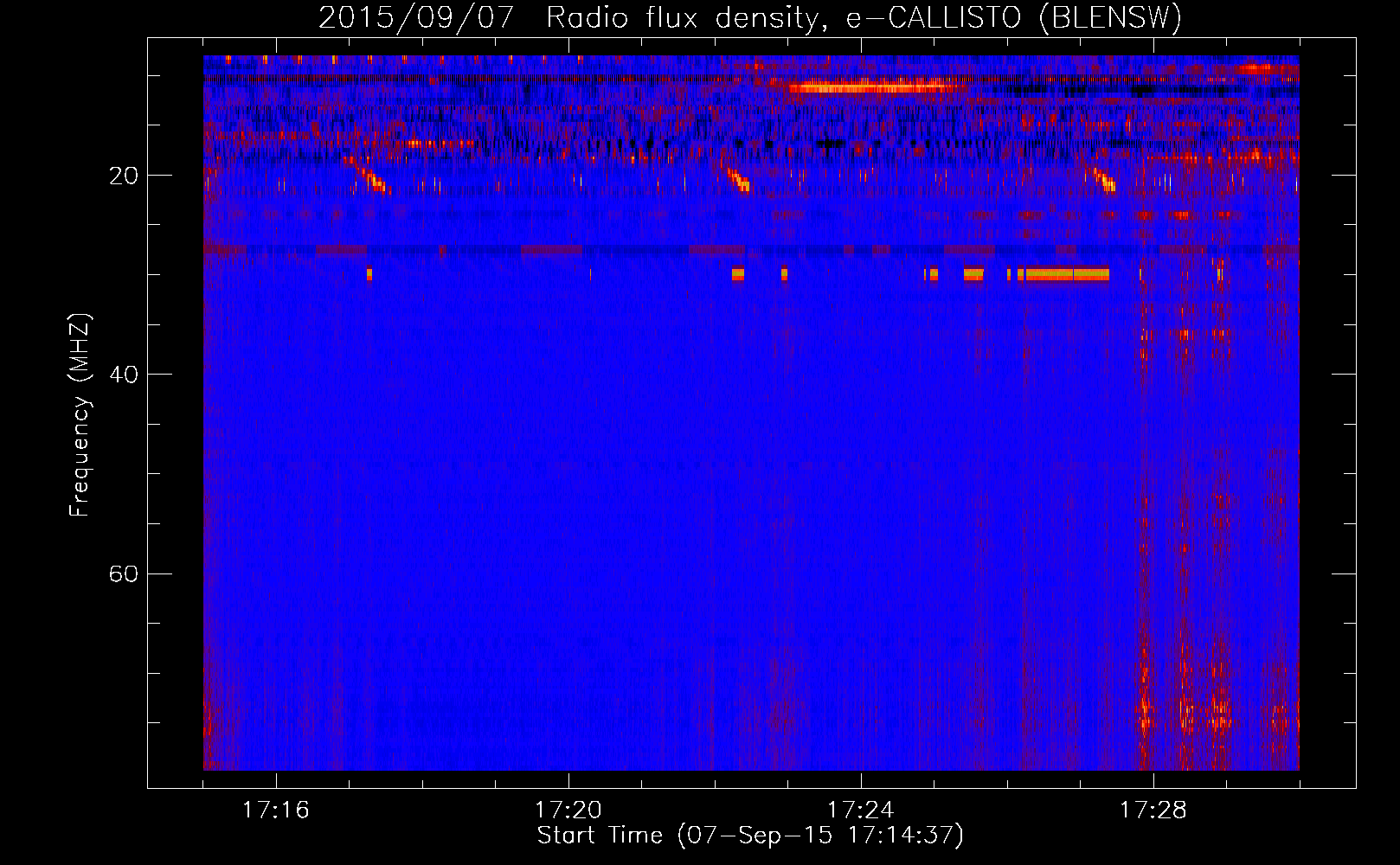Click 'Start Time (07-Sep-15 17:14:37)' axis label
Image resolution: width=1400 pixels, height=865 pixels.
[750, 836]
